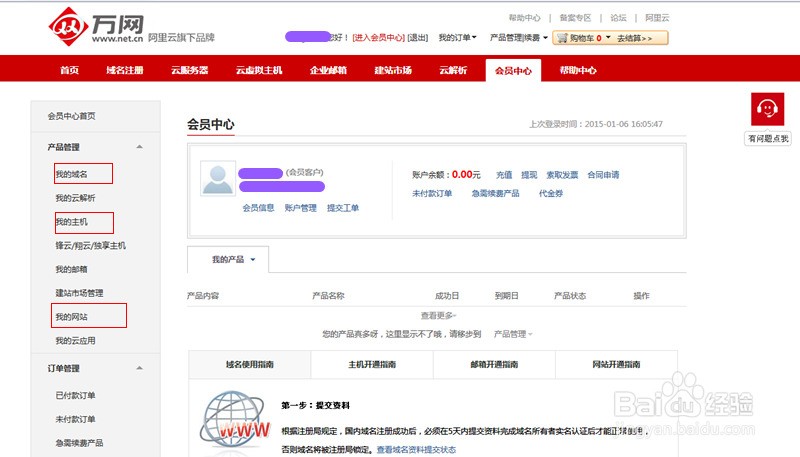Open the 账户管理 link
800x457 pixels.
click(x=301, y=208)
